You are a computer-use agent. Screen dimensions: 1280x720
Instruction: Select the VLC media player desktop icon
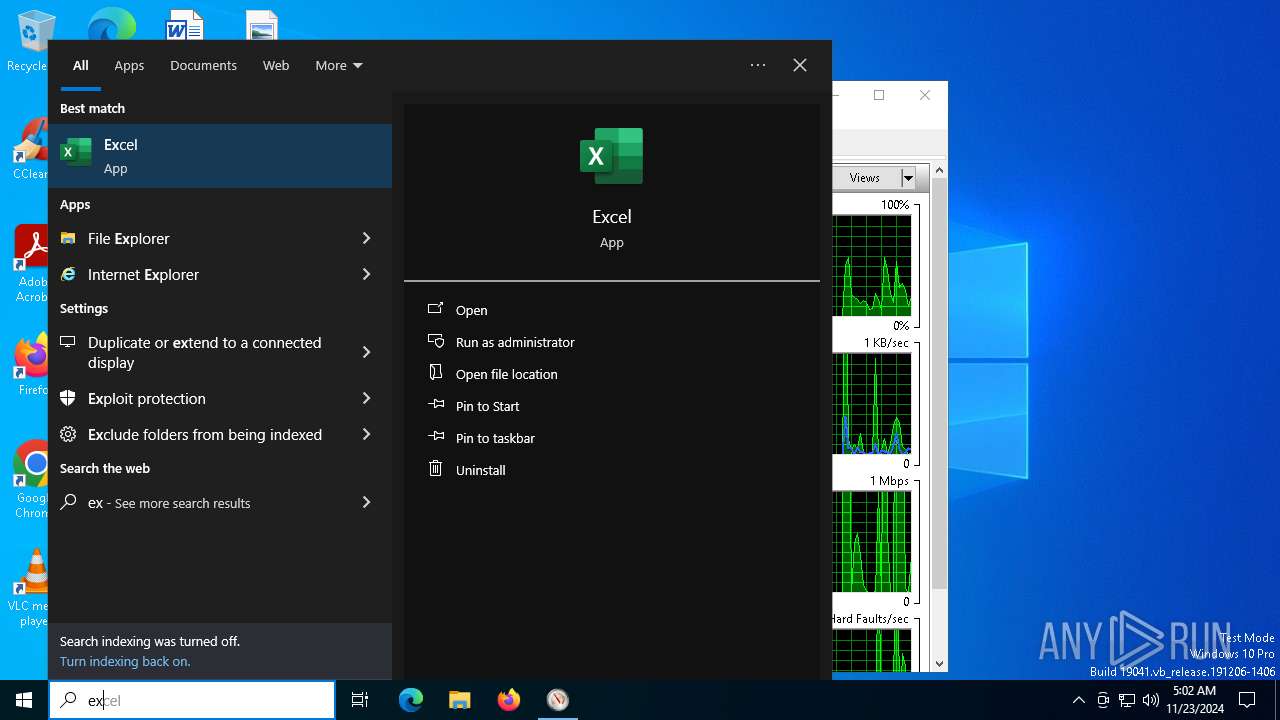coord(30,588)
